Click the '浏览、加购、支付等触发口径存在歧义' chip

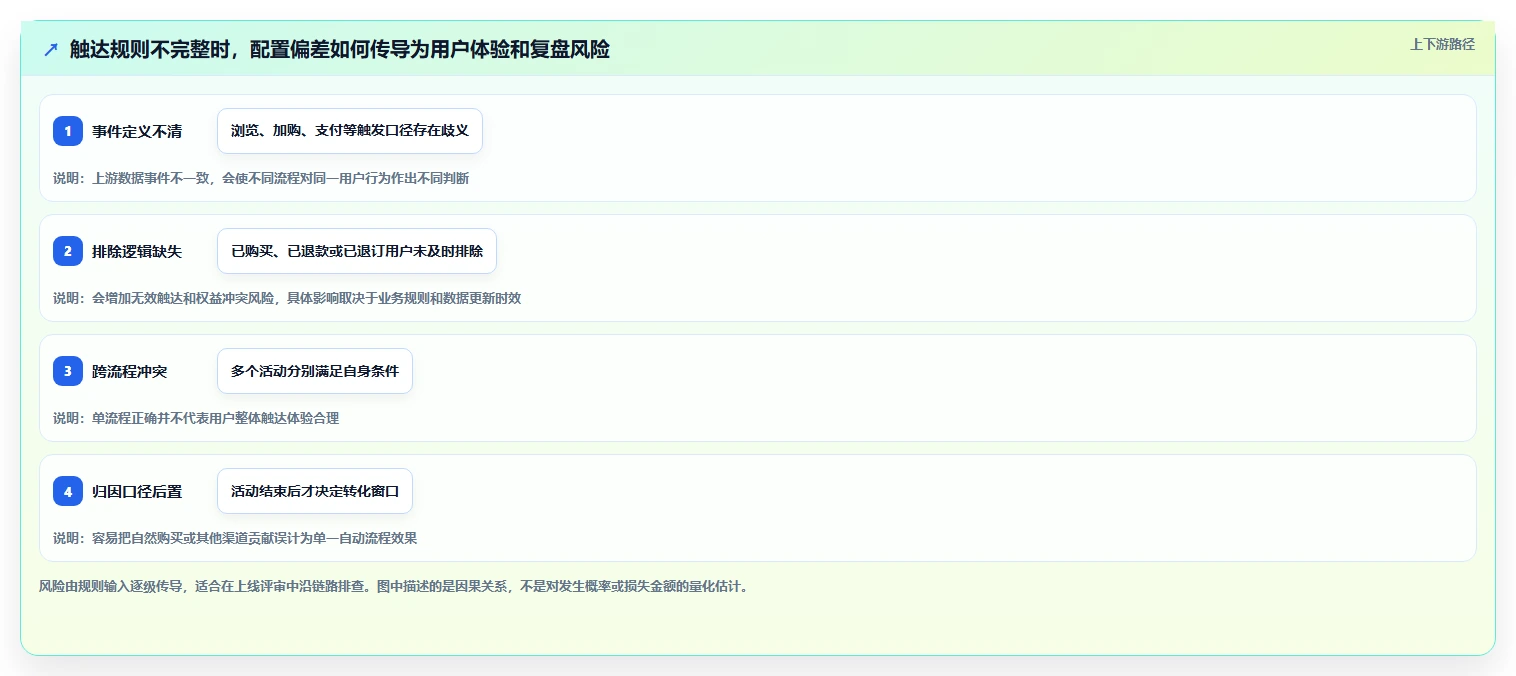(x=350, y=131)
